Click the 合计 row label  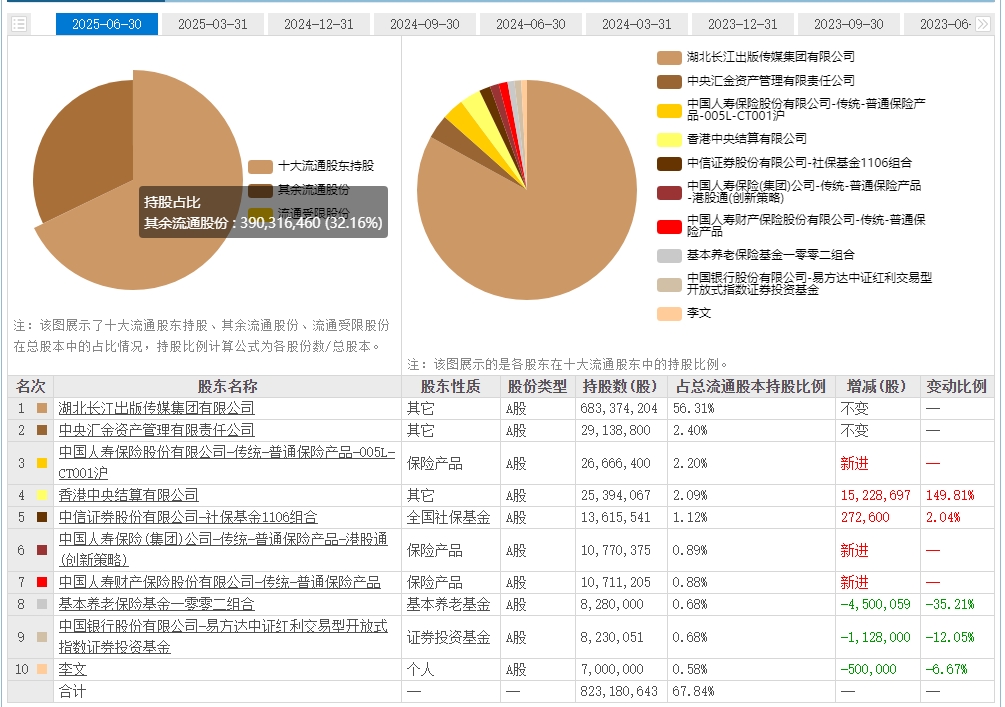click(x=72, y=692)
